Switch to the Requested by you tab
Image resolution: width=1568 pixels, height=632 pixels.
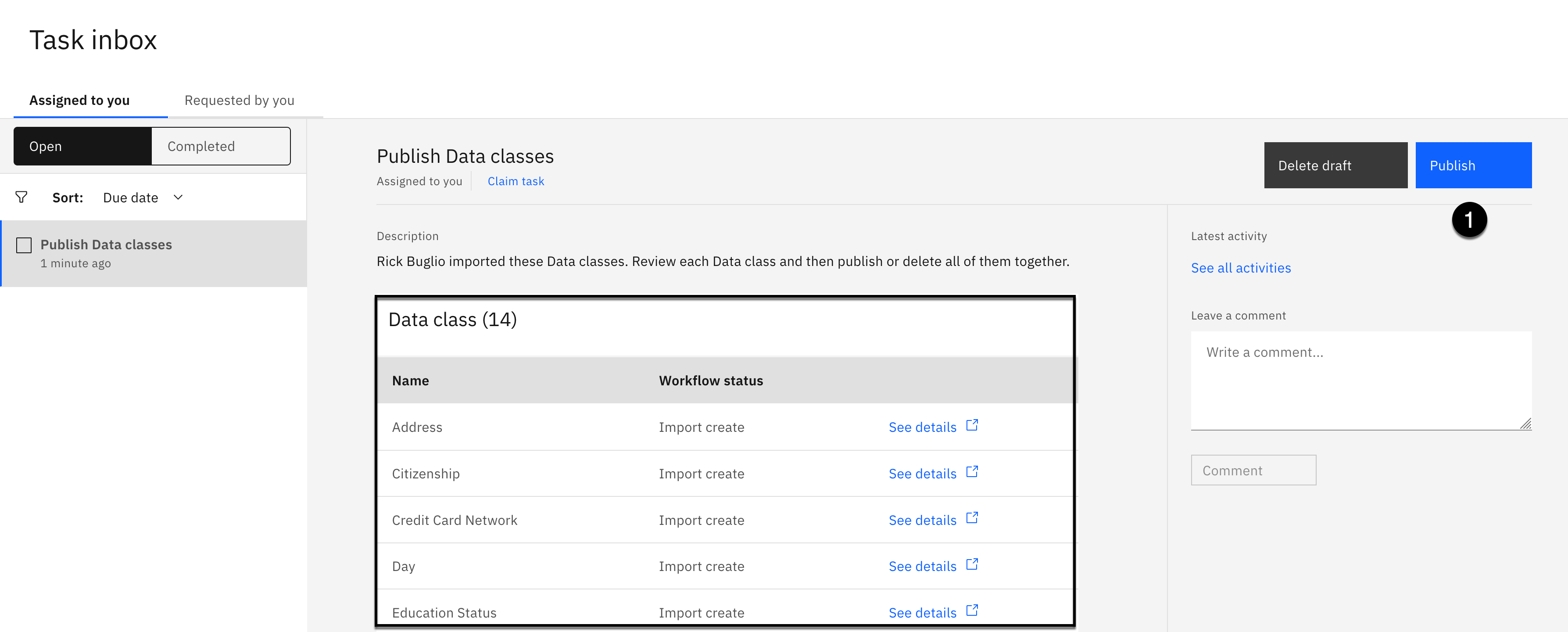239,101
